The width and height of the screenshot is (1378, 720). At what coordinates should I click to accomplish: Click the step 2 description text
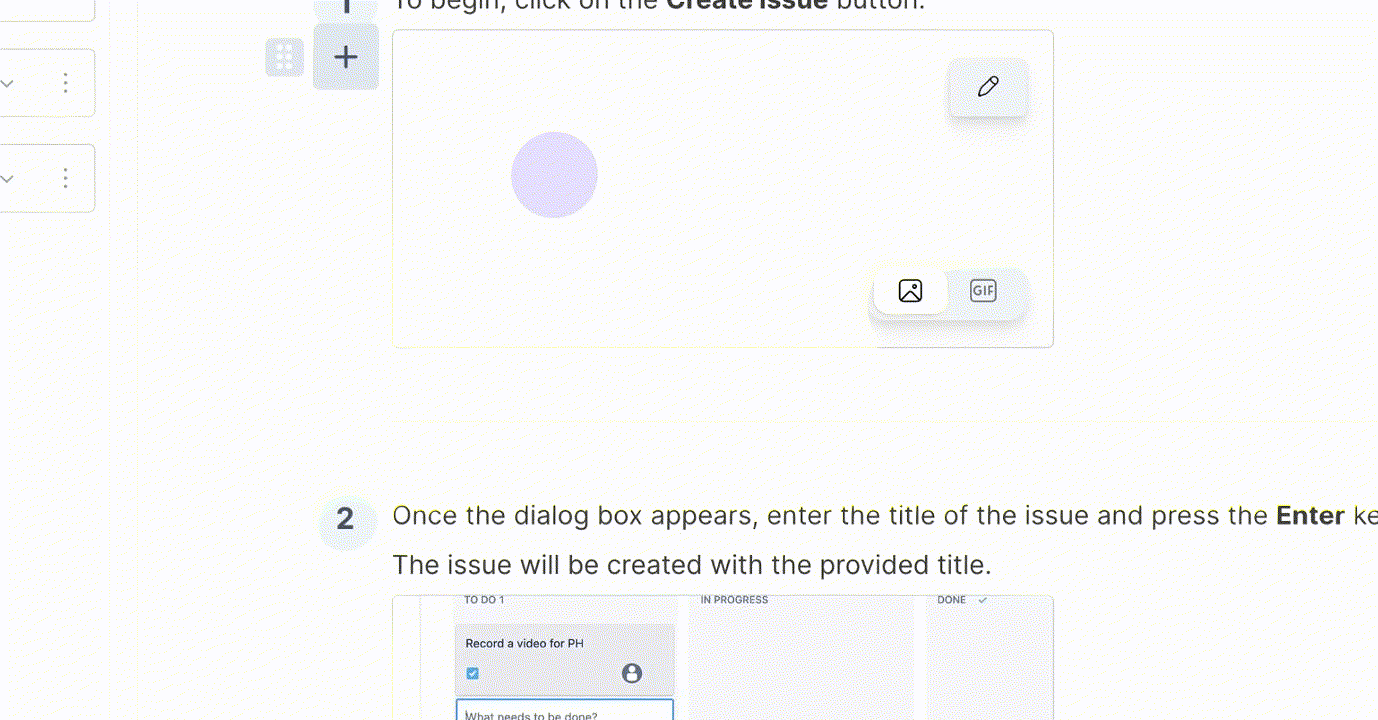[885, 540]
